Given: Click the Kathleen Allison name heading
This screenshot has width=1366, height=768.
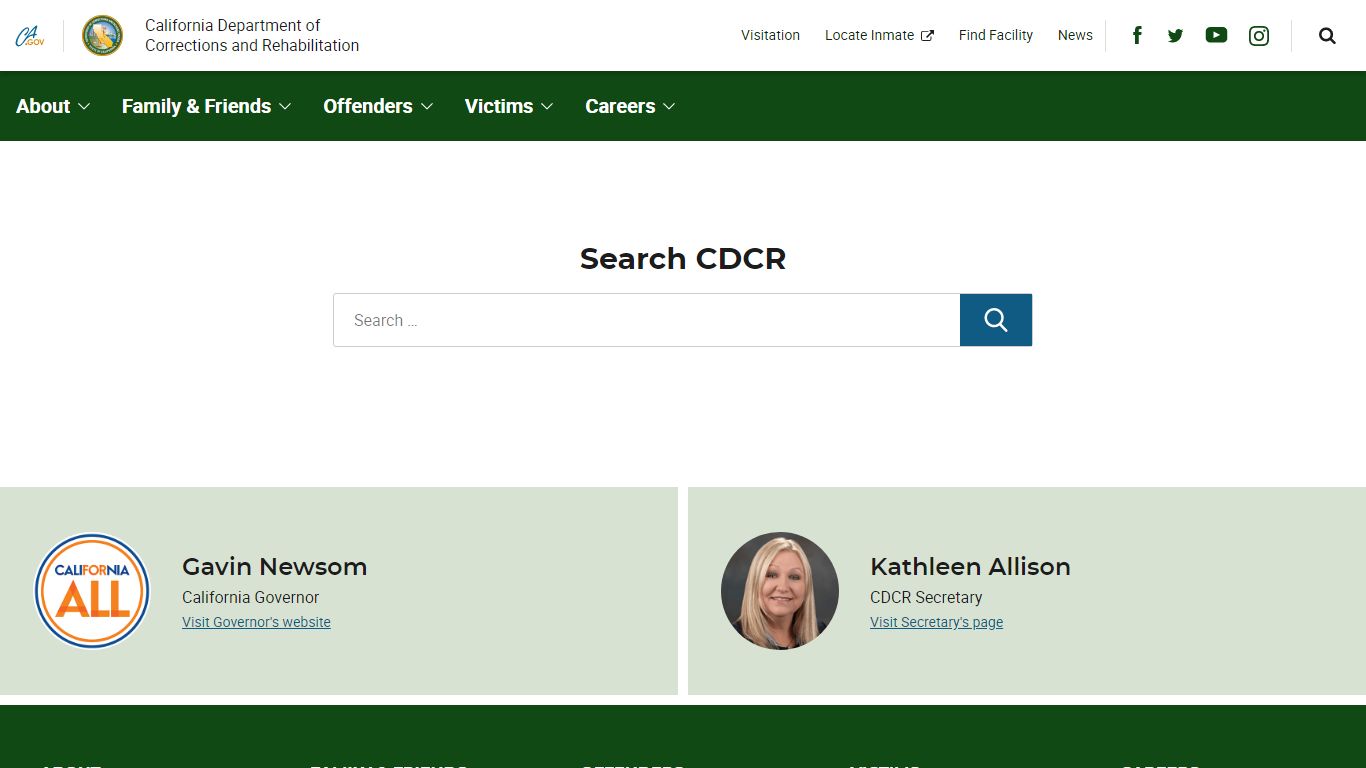Looking at the screenshot, I should coord(970,566).
